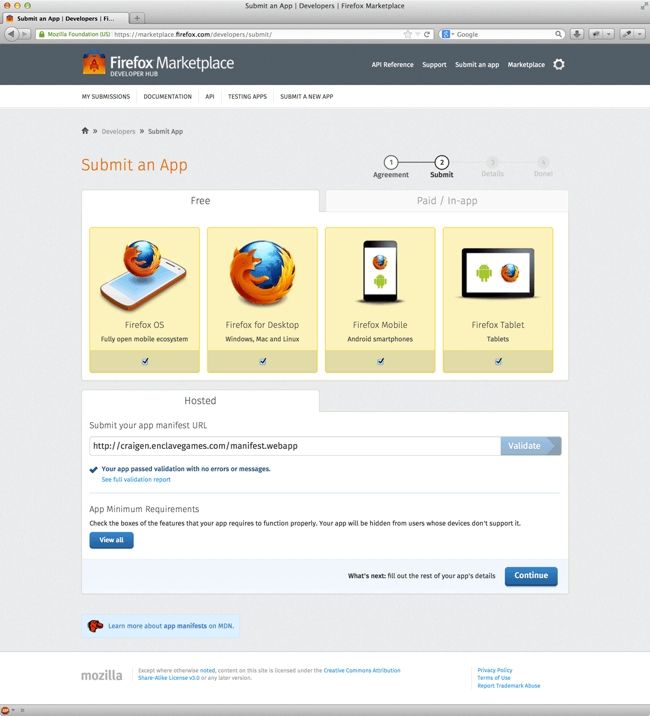The image size is (650, 716).
Task: Click the green padlock site identity icon
Action: (42, 34)
